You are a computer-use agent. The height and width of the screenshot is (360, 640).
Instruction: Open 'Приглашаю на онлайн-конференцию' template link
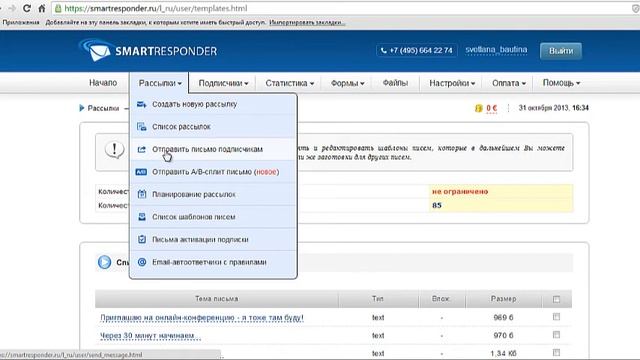(202, 318)
